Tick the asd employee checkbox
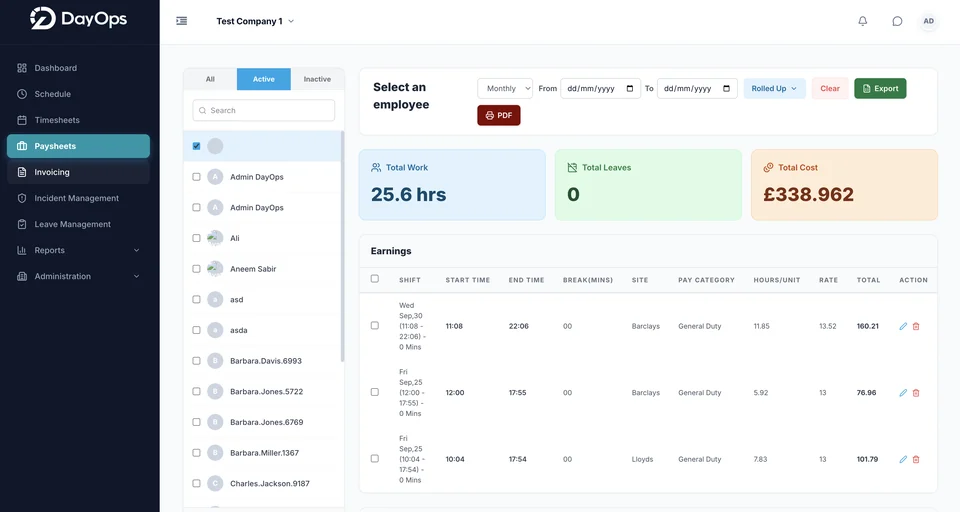The image size is (960, 512). pos(196,299)
